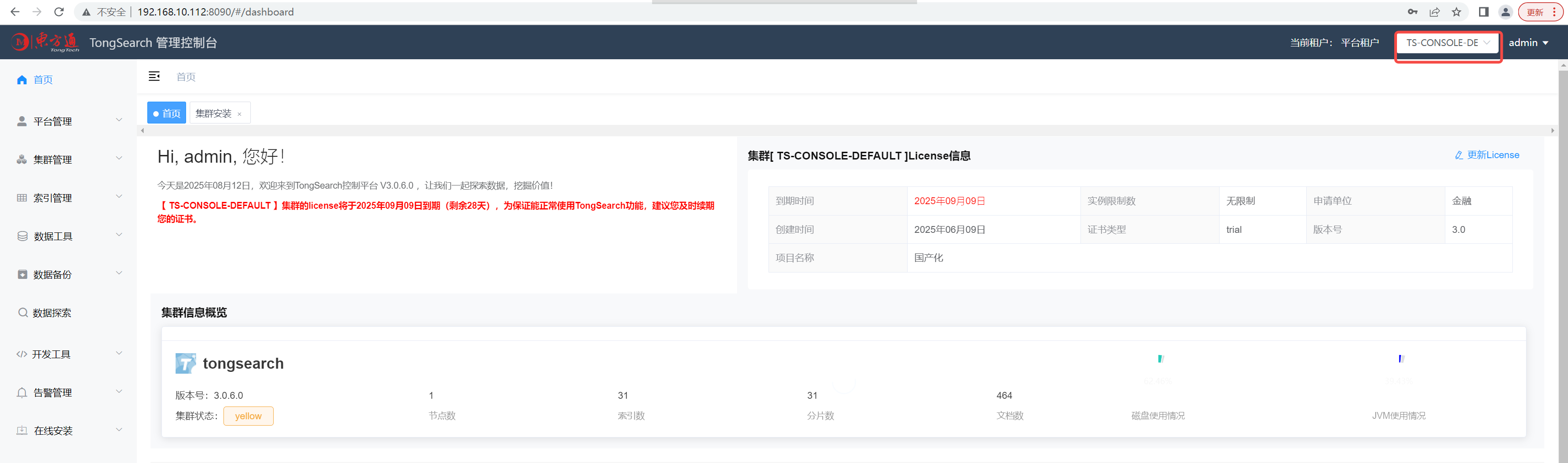This screenshot has width=1568, height=463.
Task: Click the trial certificate type cell
Action: coord(1262,229)
